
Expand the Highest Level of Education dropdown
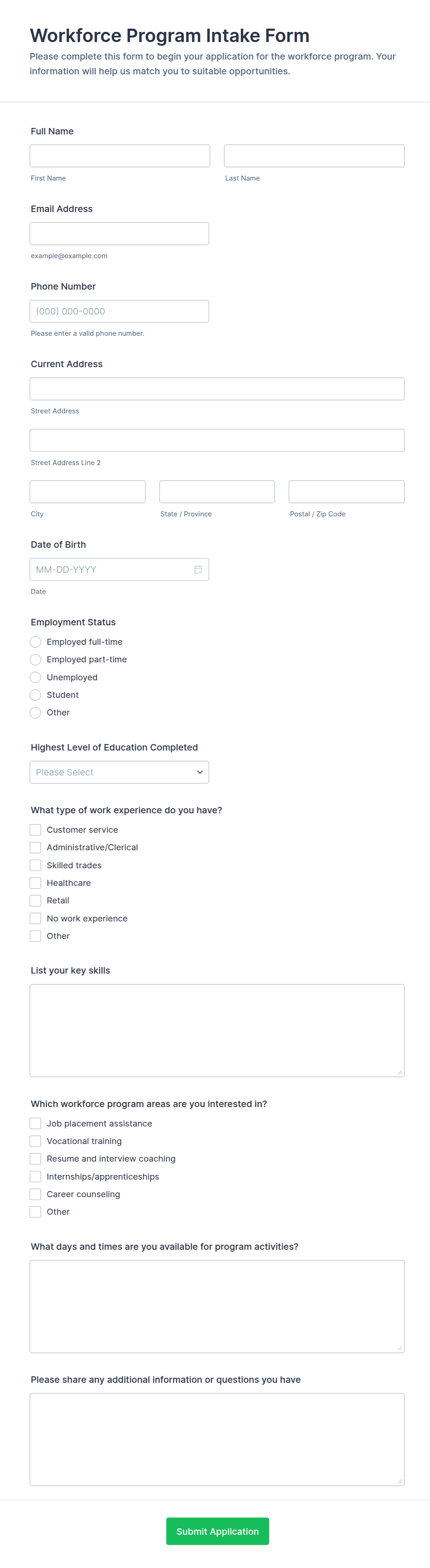pos(119,772)
